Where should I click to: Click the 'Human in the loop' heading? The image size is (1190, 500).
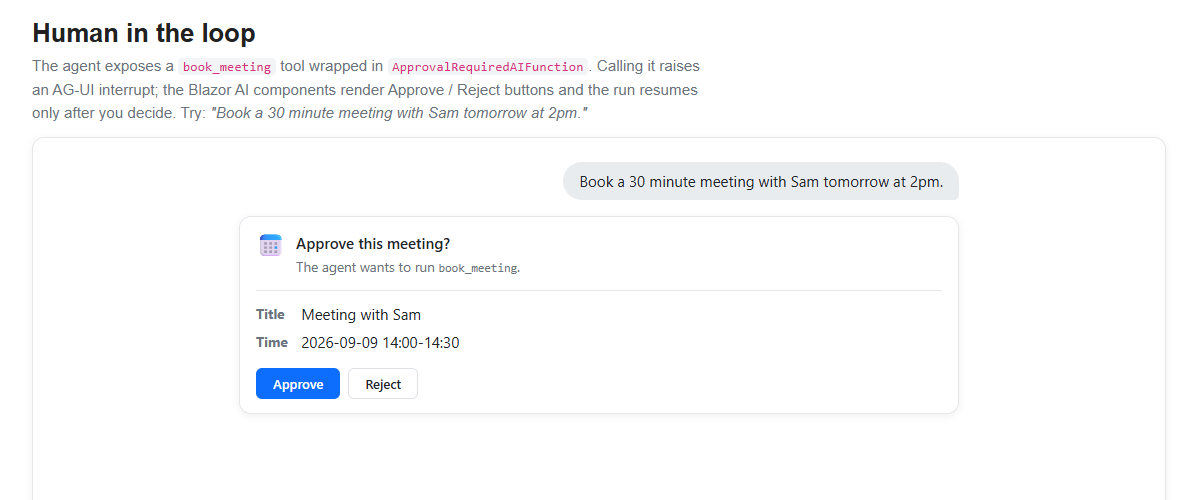143,33
